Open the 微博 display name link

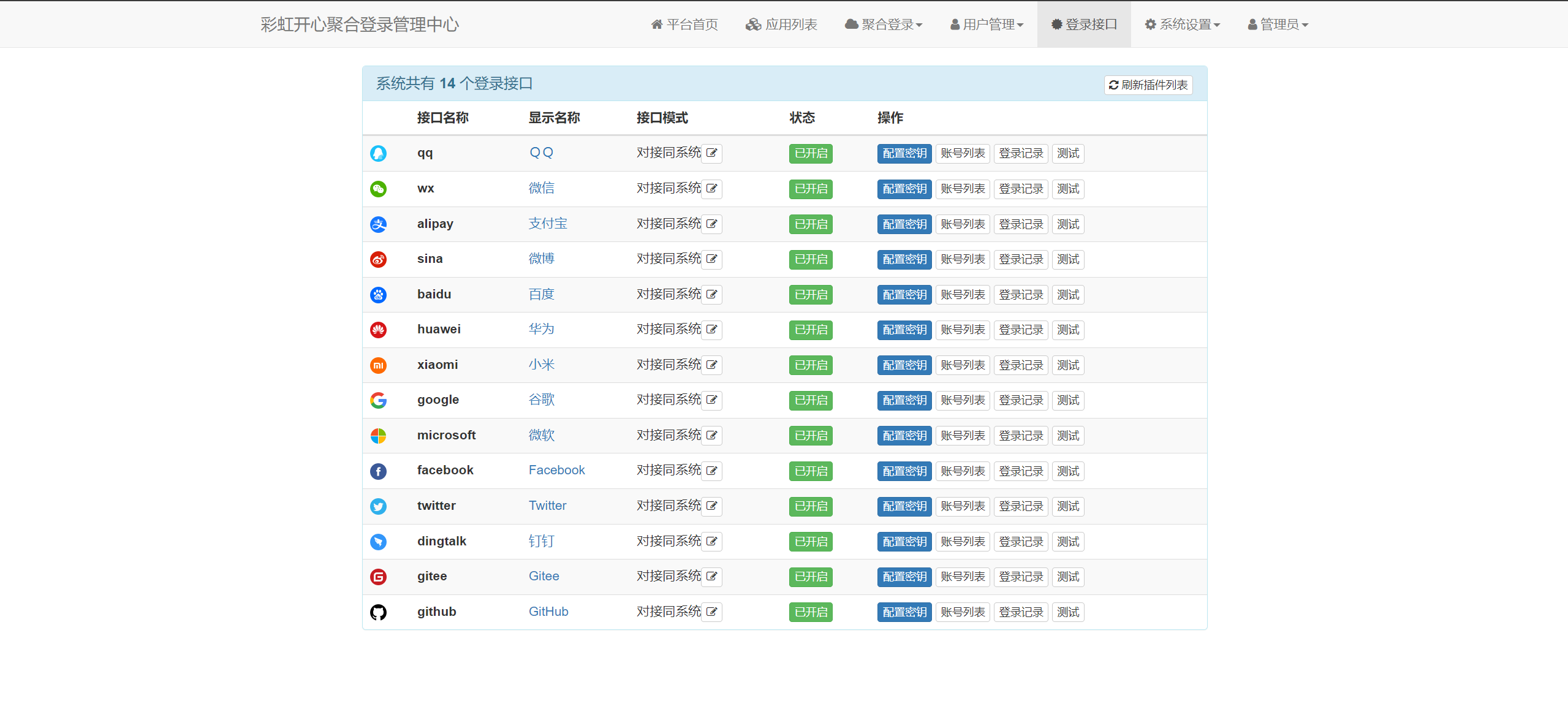pyautogui.click(x=541, y=259)
